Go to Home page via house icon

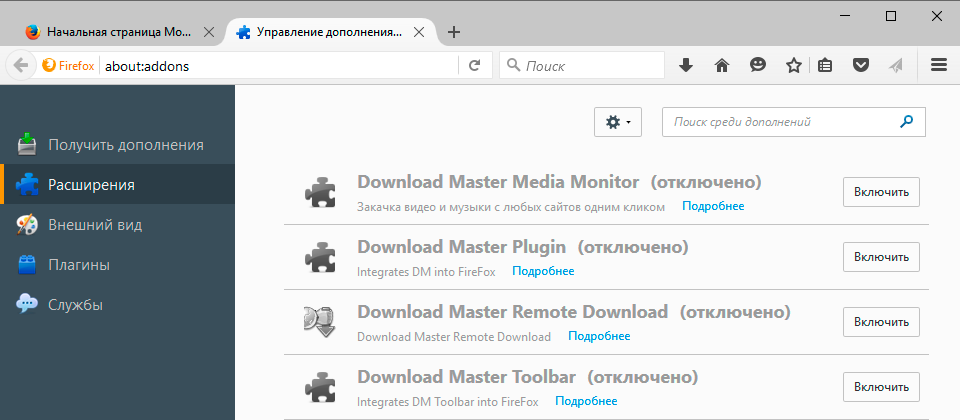click(722, 66)
